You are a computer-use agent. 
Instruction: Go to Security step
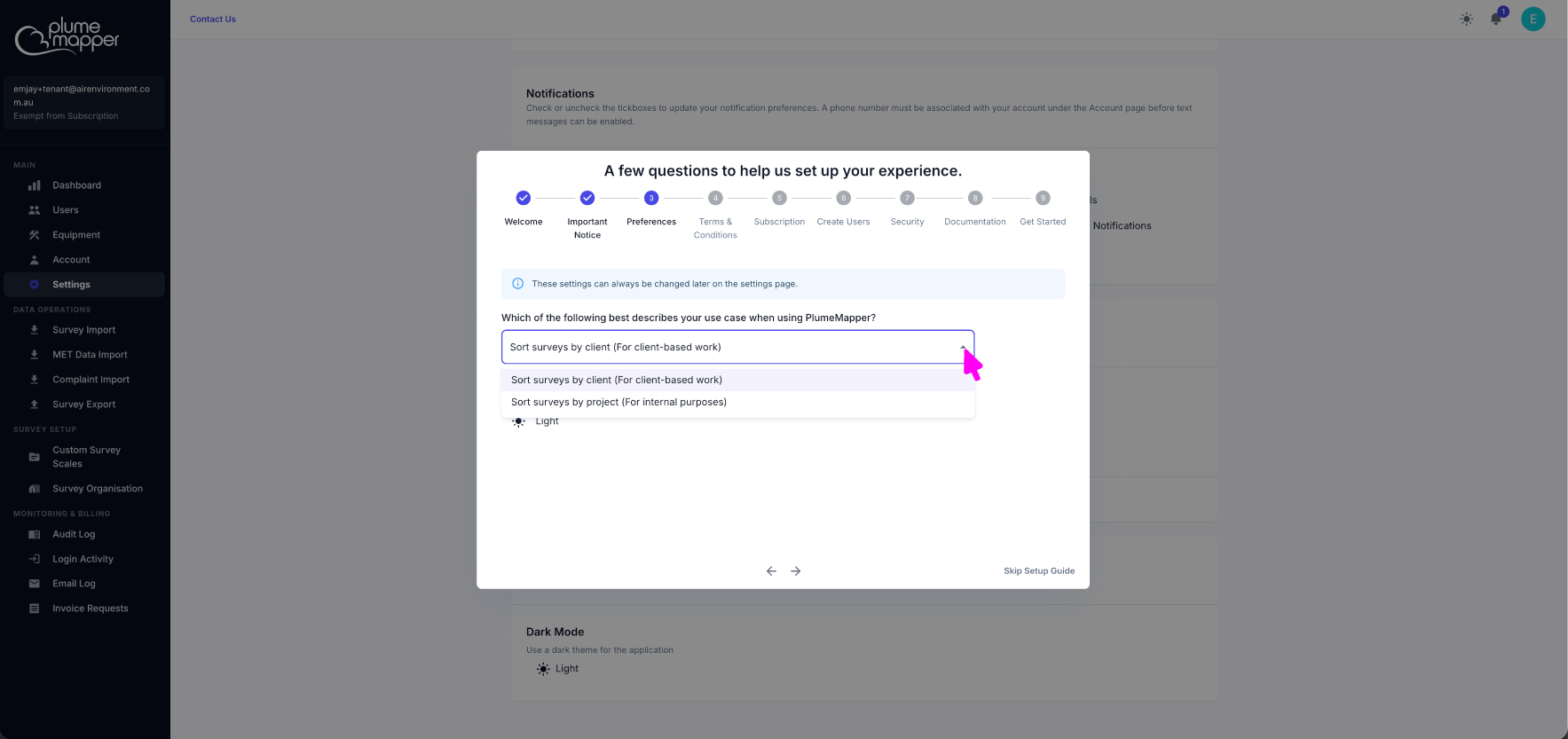click(907, 208)
